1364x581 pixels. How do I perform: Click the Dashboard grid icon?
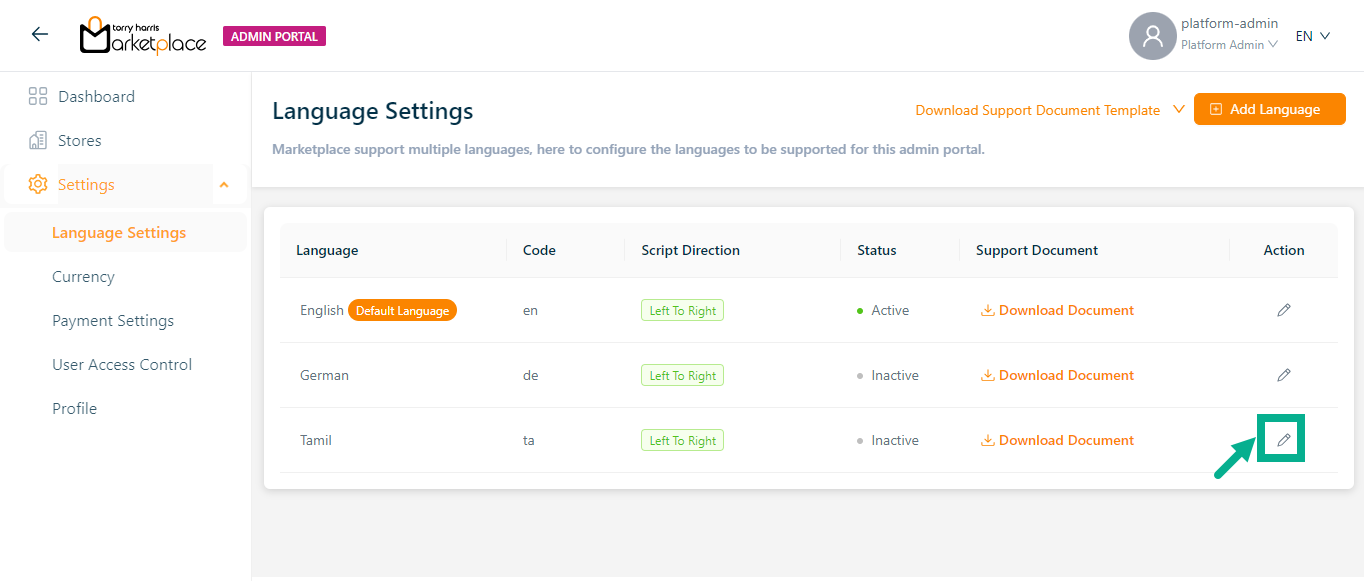[38, 97]
